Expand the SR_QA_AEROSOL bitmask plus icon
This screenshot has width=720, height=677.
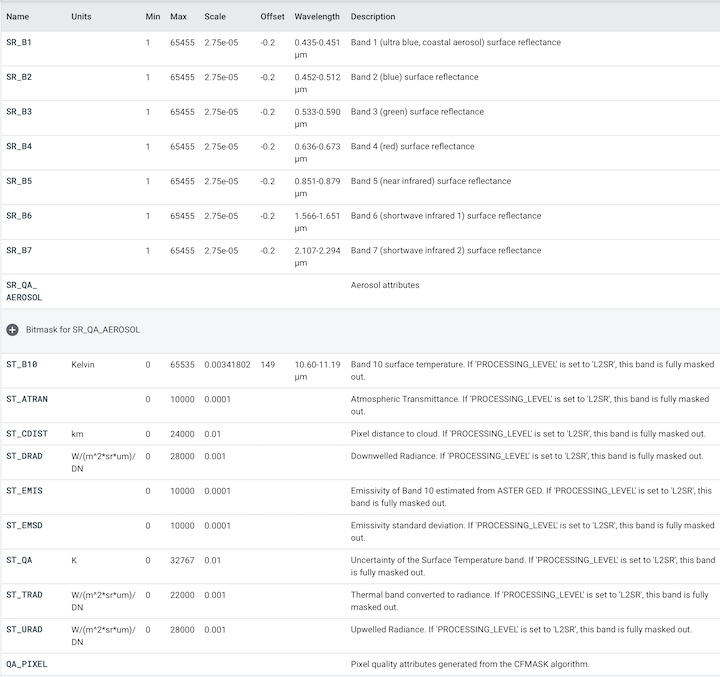(x=13, y=329)
